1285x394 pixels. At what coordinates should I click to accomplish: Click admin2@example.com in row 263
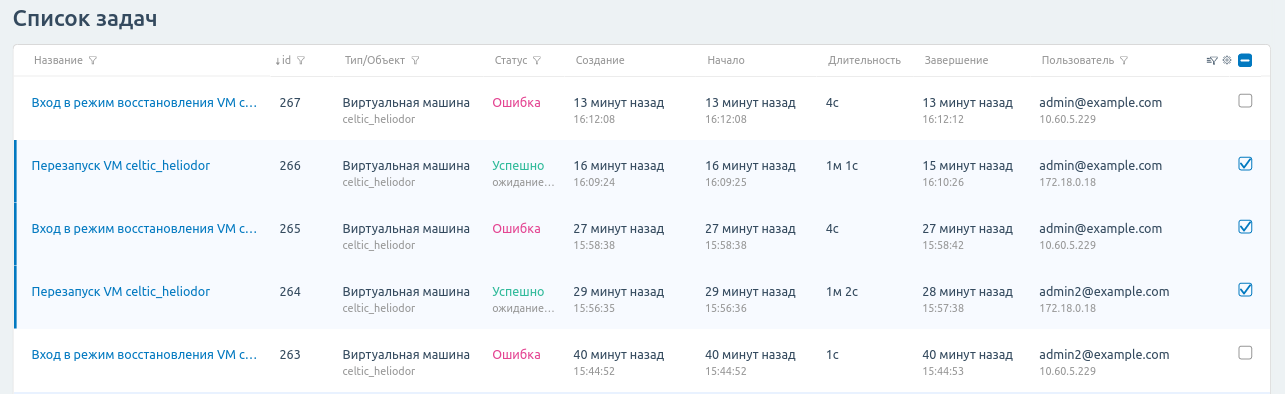click(x=1104, y=354)
